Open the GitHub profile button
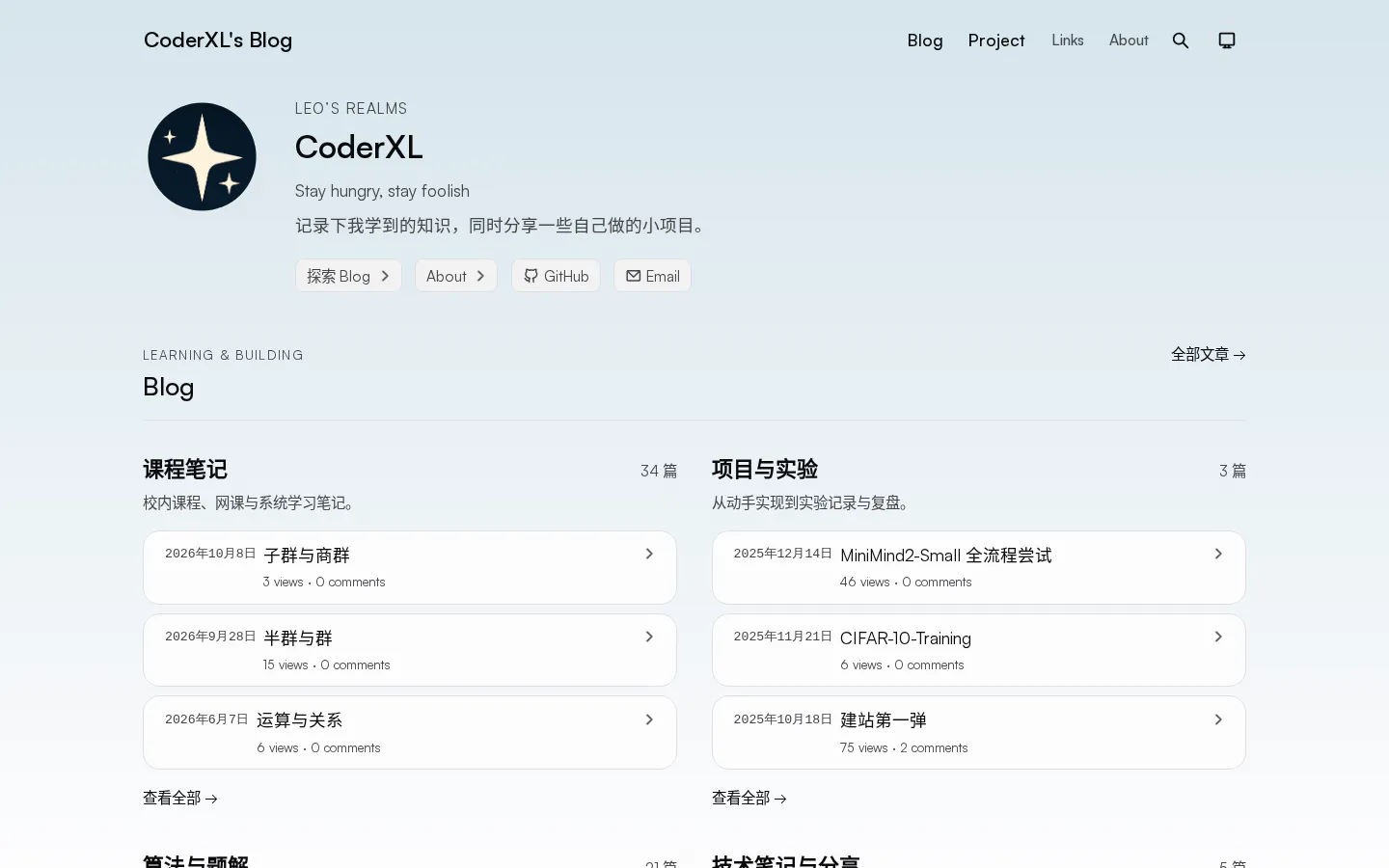Screen dimensions: 1389x868 (556, 276)
